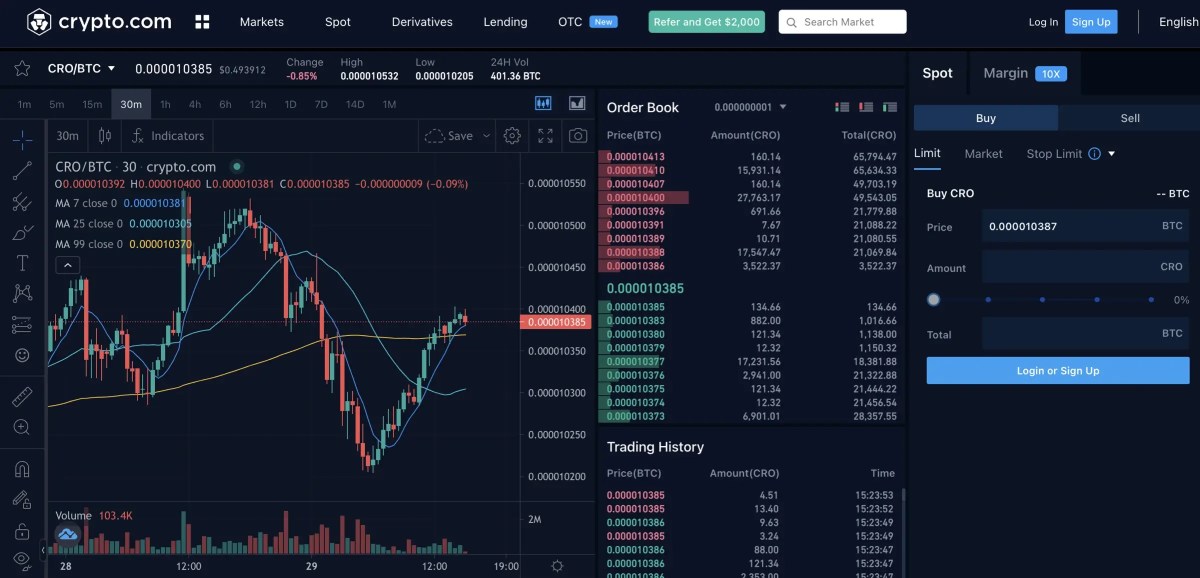
Task: Select the prediction and measurement tool
Action: pyautogui.click(x=22, y=325)
